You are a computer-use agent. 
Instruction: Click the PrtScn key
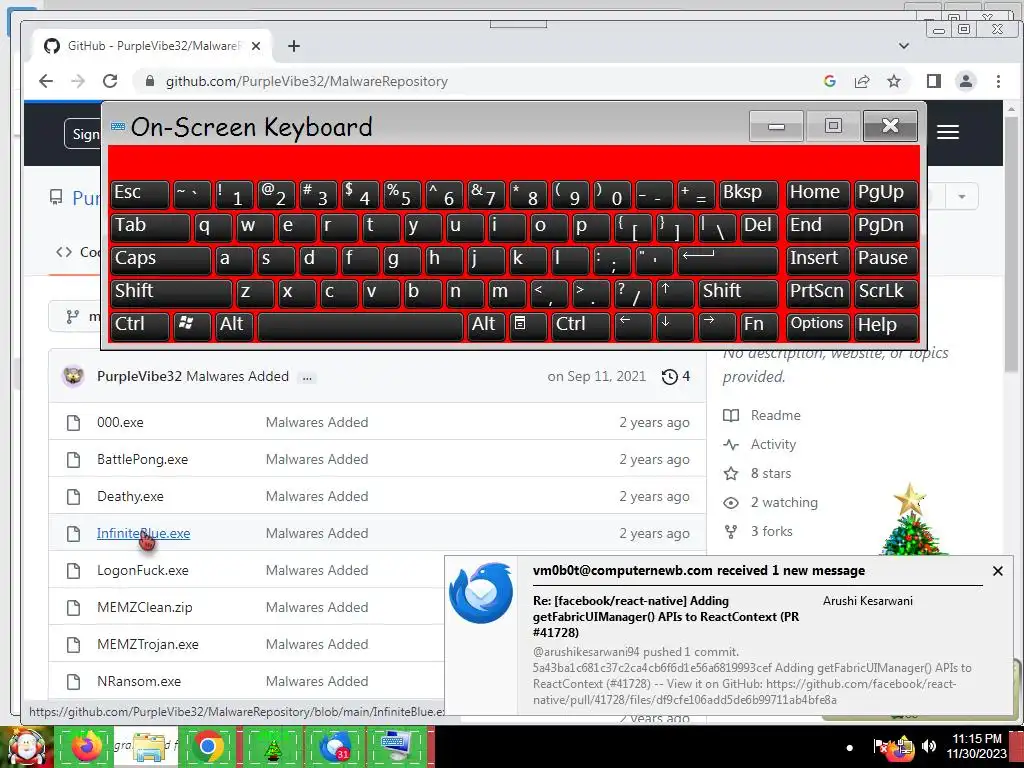click(818, 293)
